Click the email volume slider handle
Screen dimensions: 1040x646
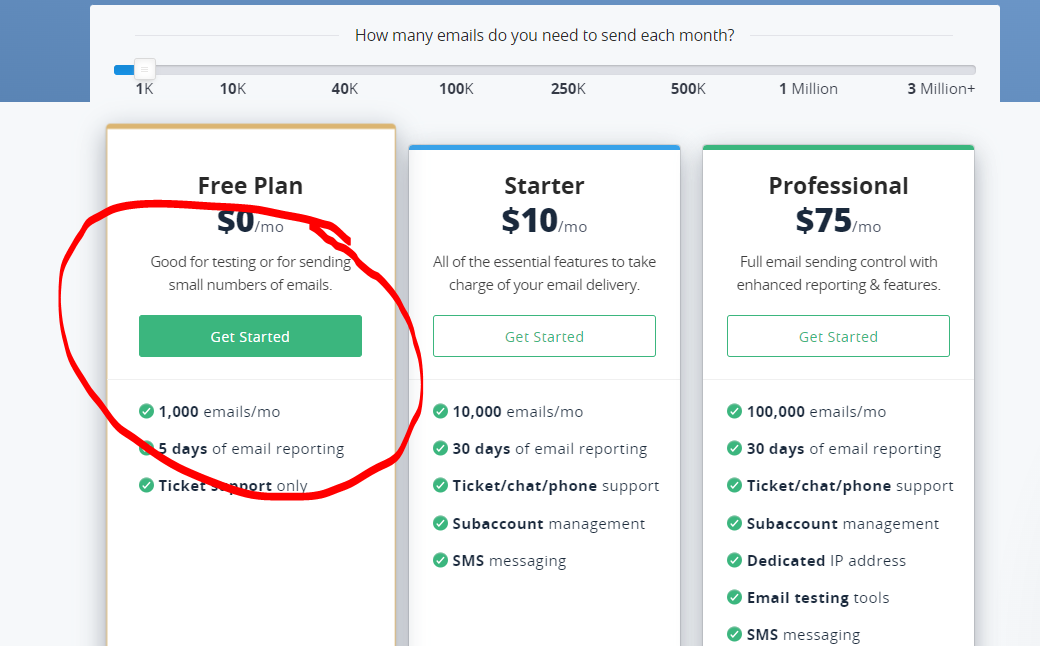pos(145,70)
